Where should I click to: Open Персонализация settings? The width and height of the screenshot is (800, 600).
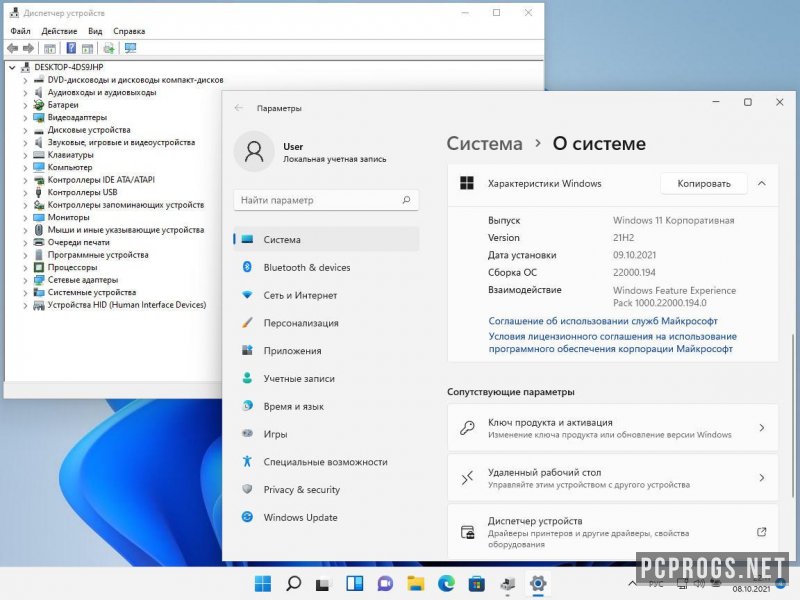326,323
